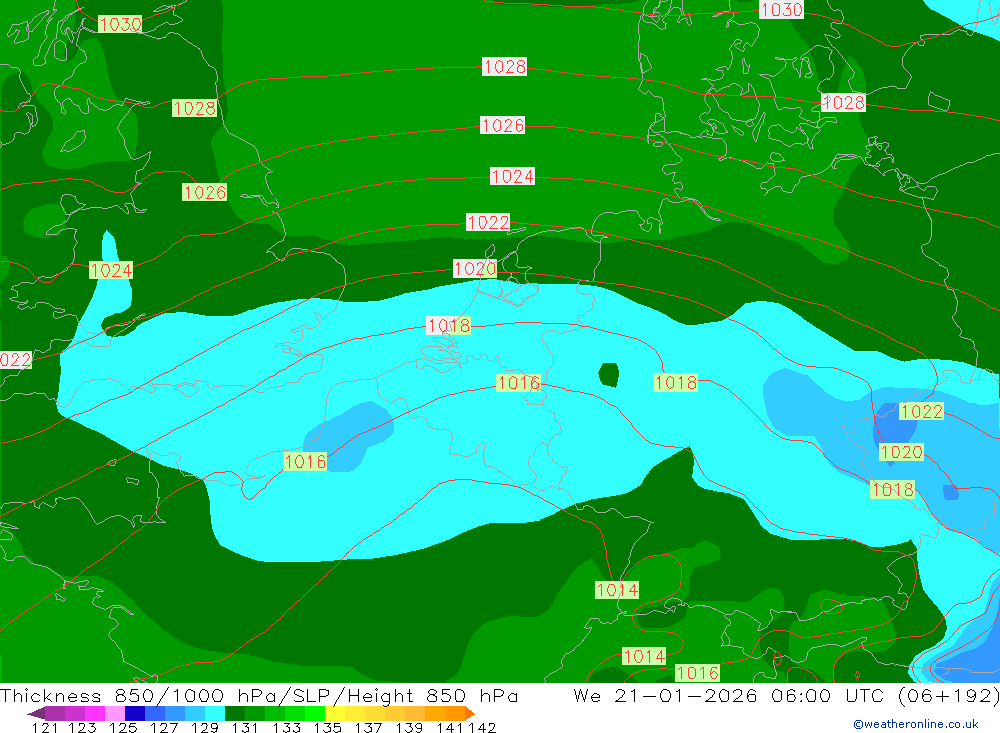
Task: Click the 'Thickness 850/1000 hPa/SLP/Height 850 hPa' title
Action: point(259,696)
